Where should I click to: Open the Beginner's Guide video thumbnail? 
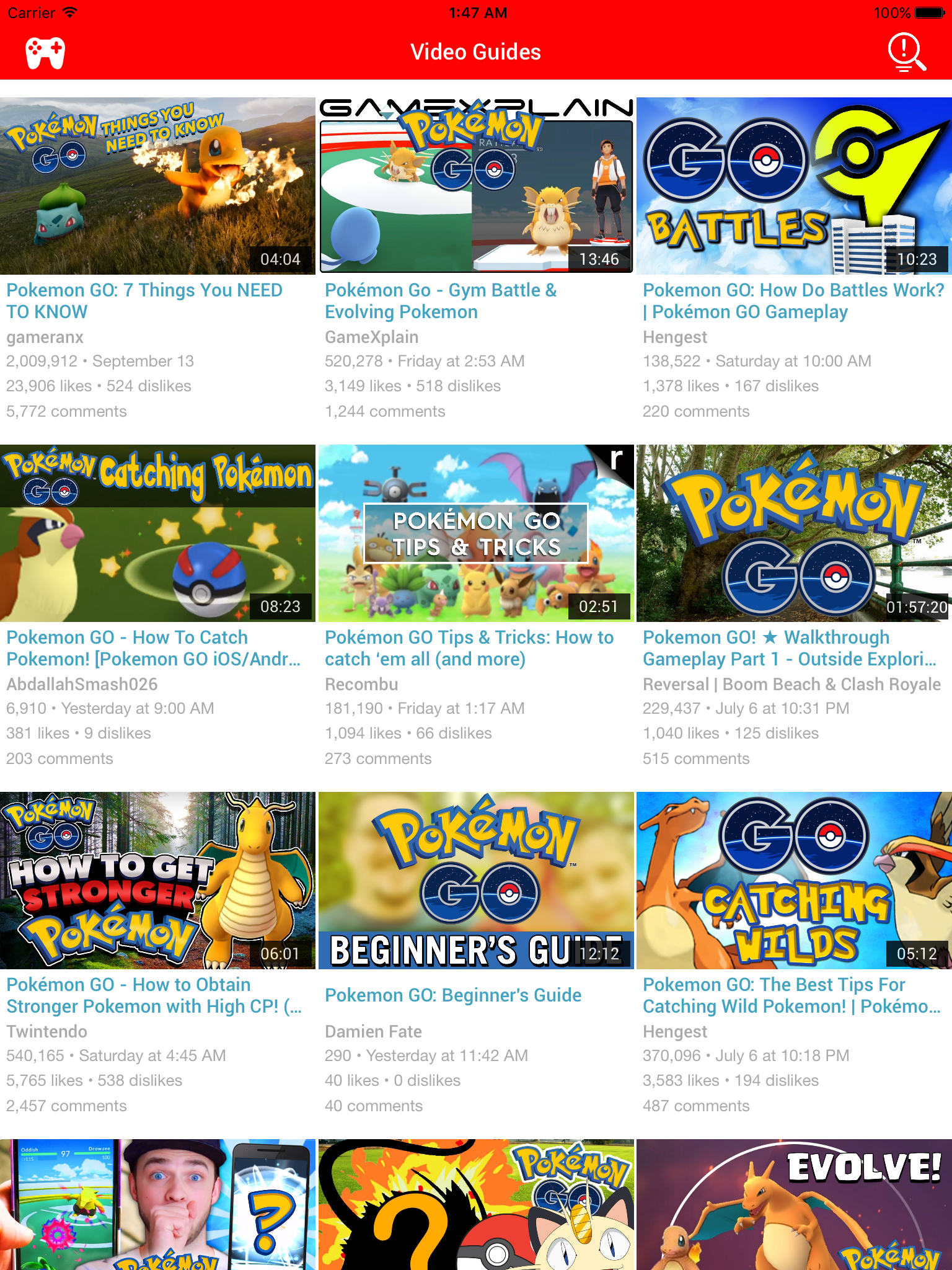coord(476,881)
